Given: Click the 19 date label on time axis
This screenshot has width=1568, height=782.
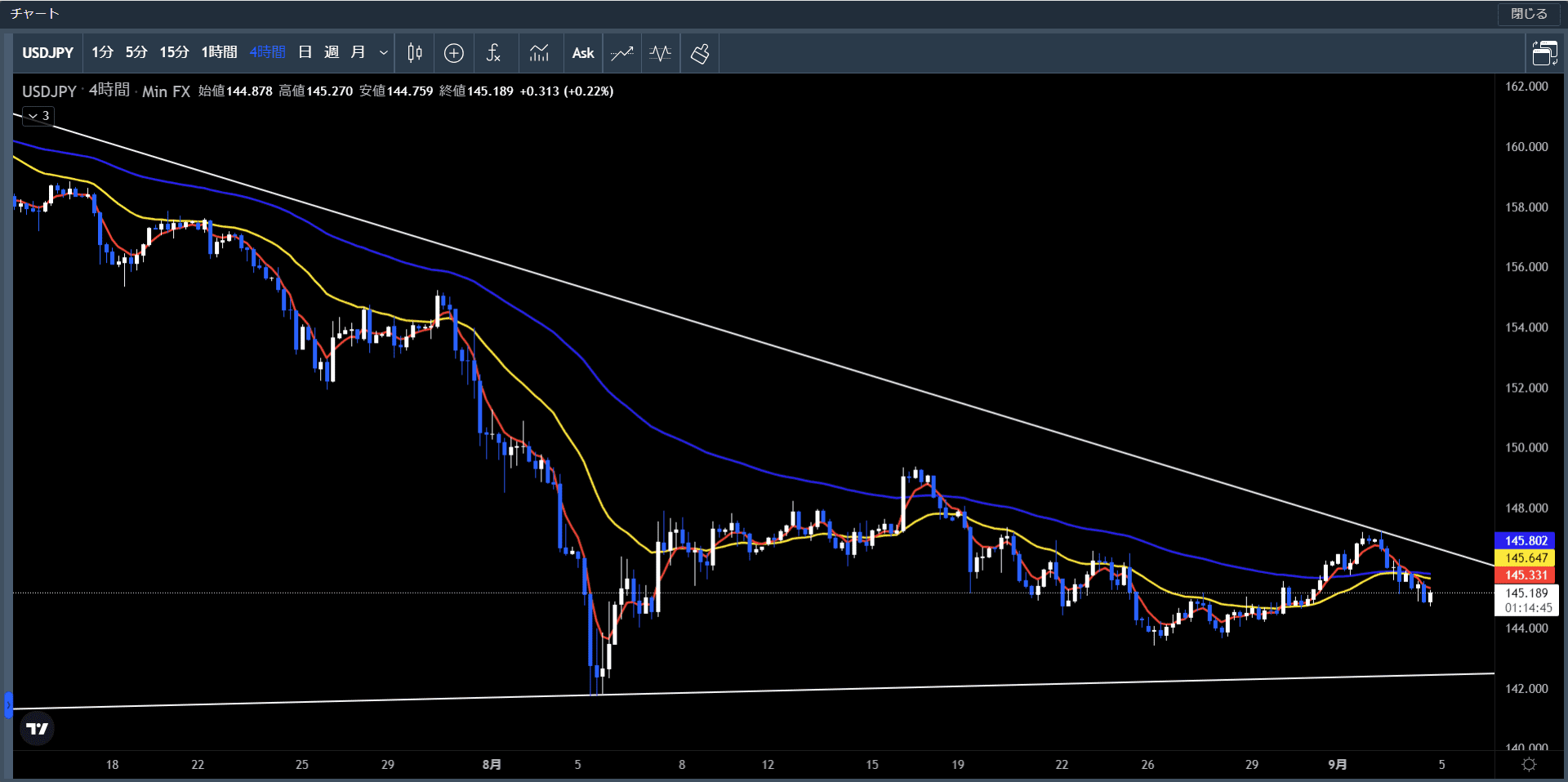Looking at the screenshot, I should (x=958, y=765).
